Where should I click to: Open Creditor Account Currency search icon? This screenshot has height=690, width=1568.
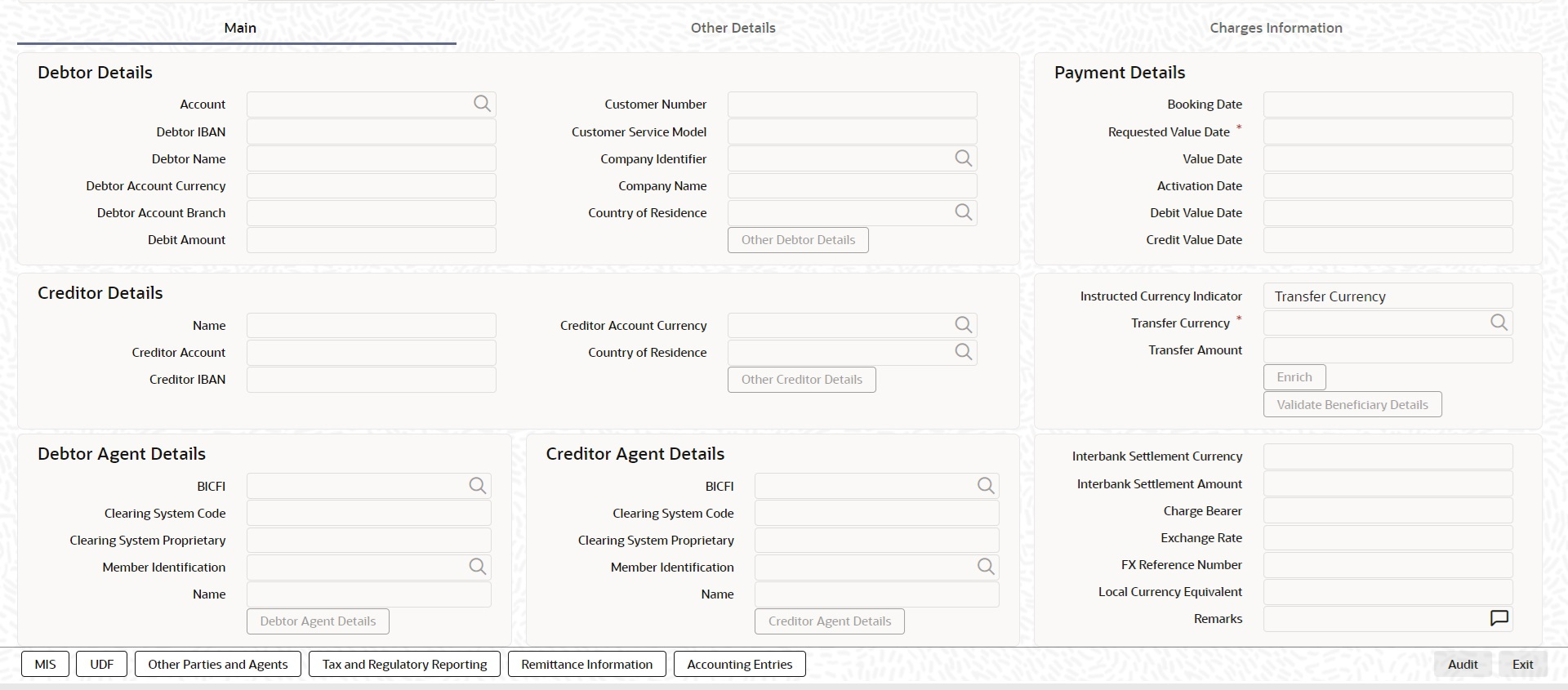click(x=964, y=325)
